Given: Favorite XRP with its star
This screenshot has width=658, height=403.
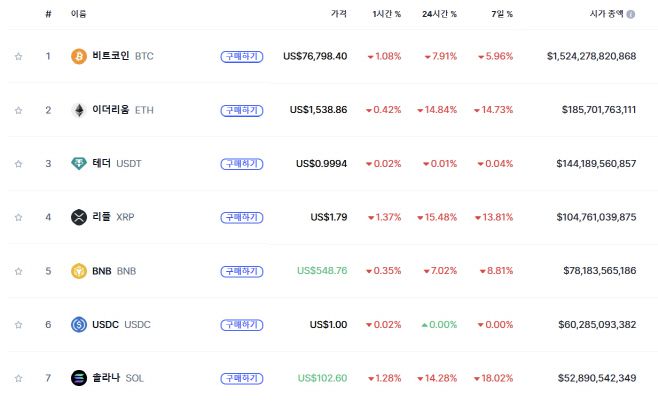Looking at the screenshot, I should (18, 217).
